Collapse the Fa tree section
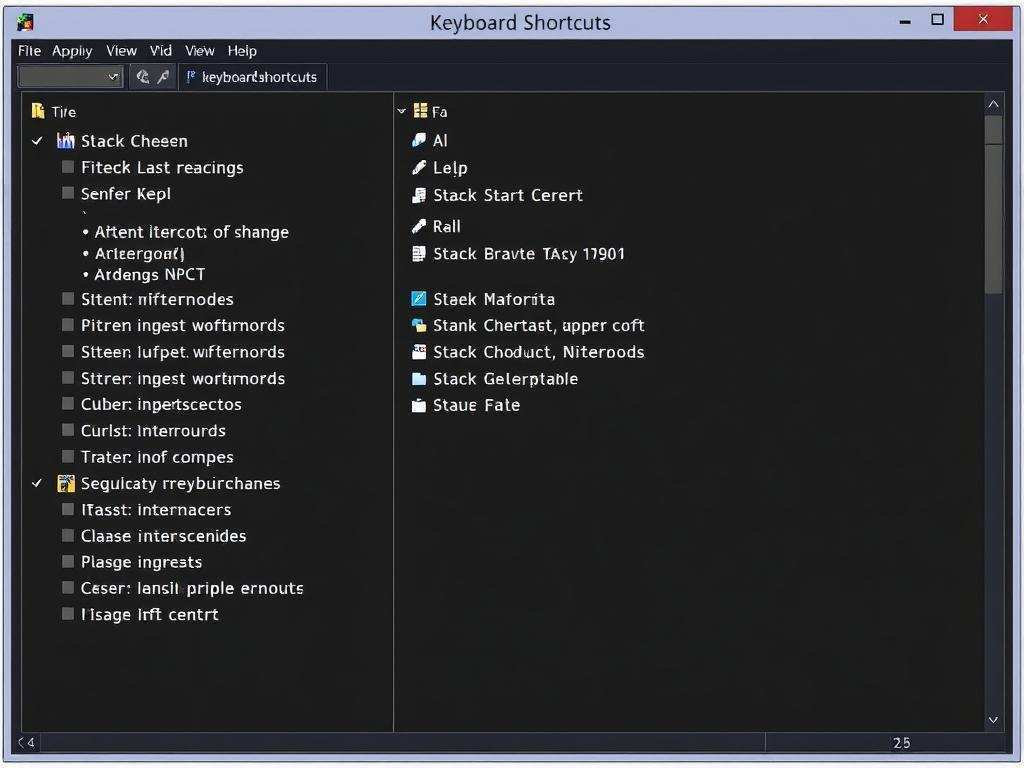1024x768 pixels. point(402,112)
